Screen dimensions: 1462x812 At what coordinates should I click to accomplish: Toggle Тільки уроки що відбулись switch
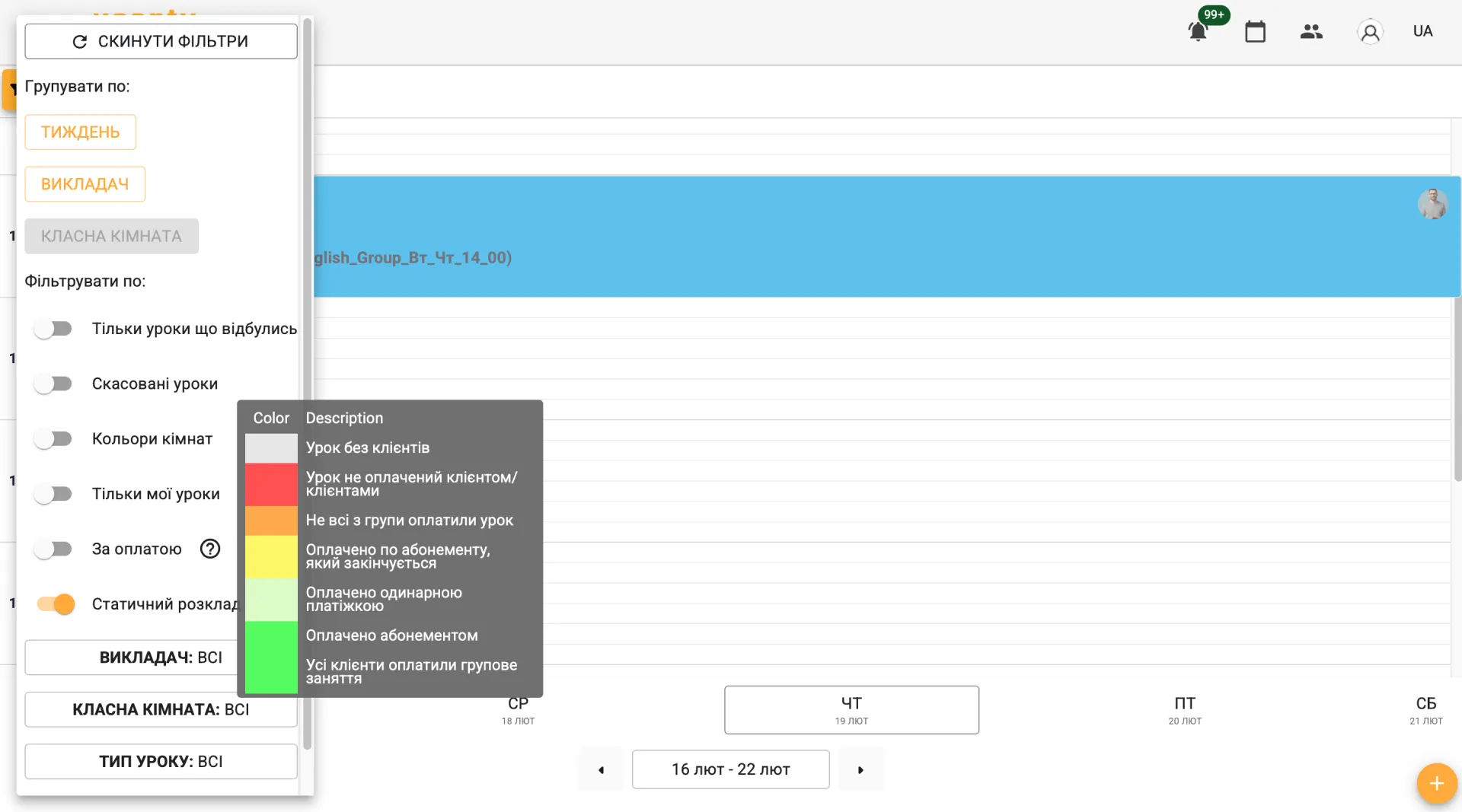53,329
